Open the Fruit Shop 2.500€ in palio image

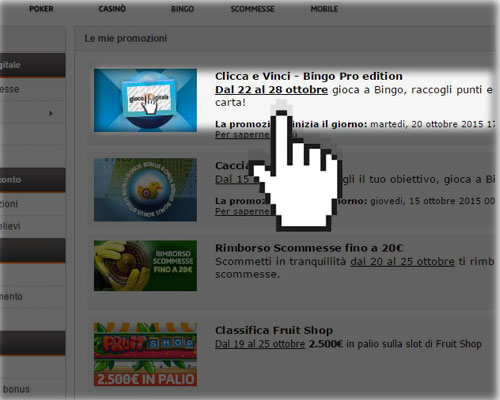click(x=145, y=354)
